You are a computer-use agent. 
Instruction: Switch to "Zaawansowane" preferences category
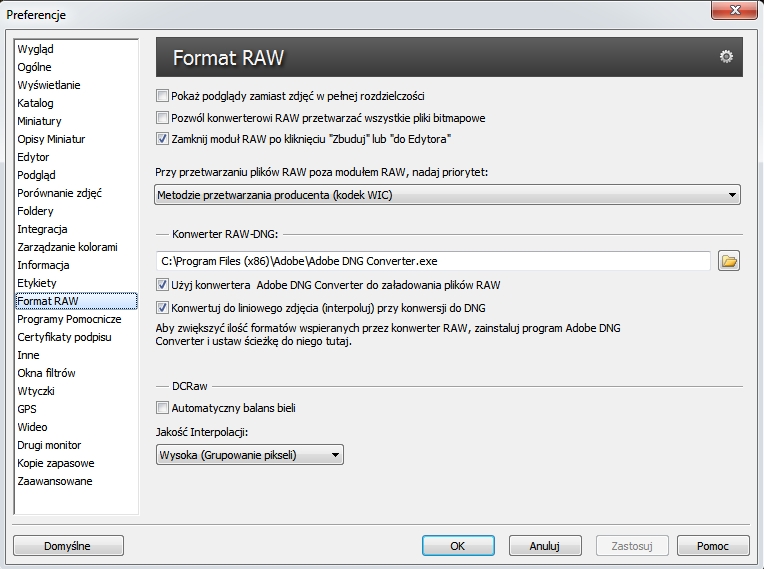[55, 481]
